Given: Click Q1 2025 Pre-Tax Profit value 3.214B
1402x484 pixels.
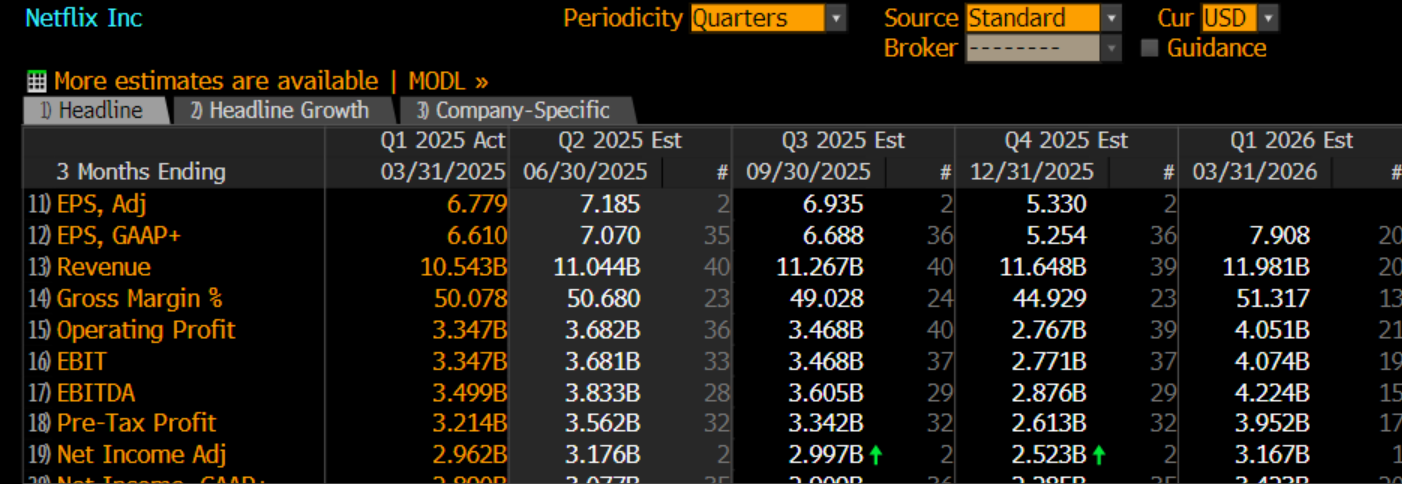Looking at the screenshot, I should [471, 423].
